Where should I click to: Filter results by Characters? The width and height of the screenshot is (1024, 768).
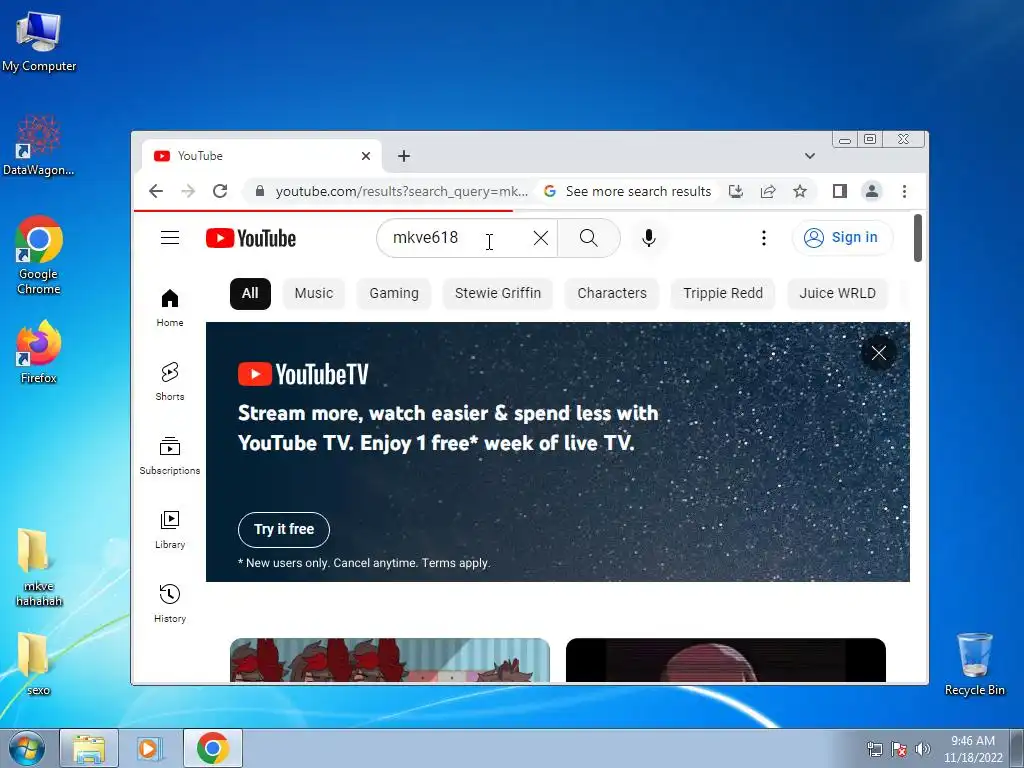[612, 293]
